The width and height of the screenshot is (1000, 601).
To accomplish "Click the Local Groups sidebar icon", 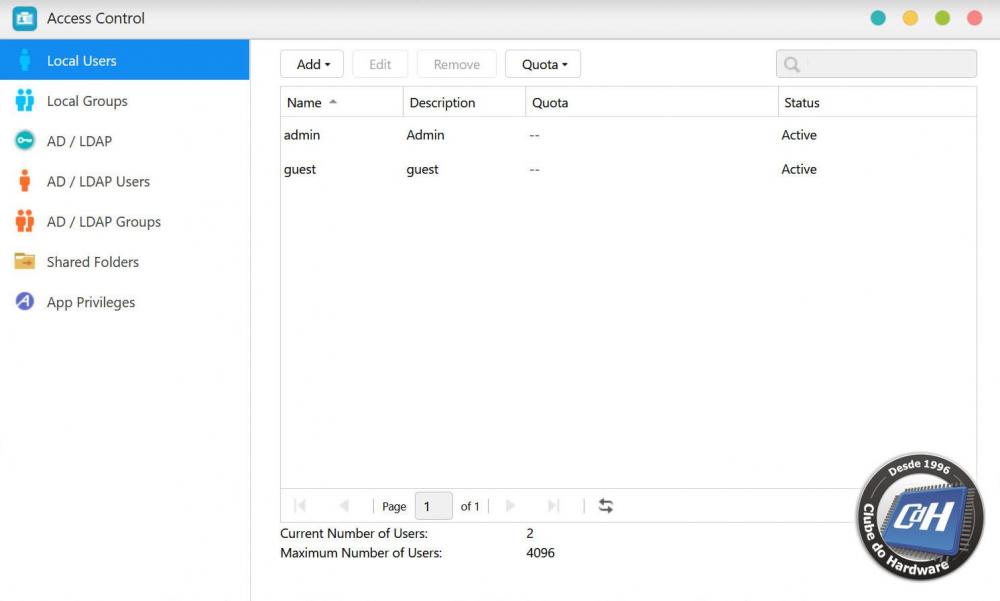I will click(25, 101).
